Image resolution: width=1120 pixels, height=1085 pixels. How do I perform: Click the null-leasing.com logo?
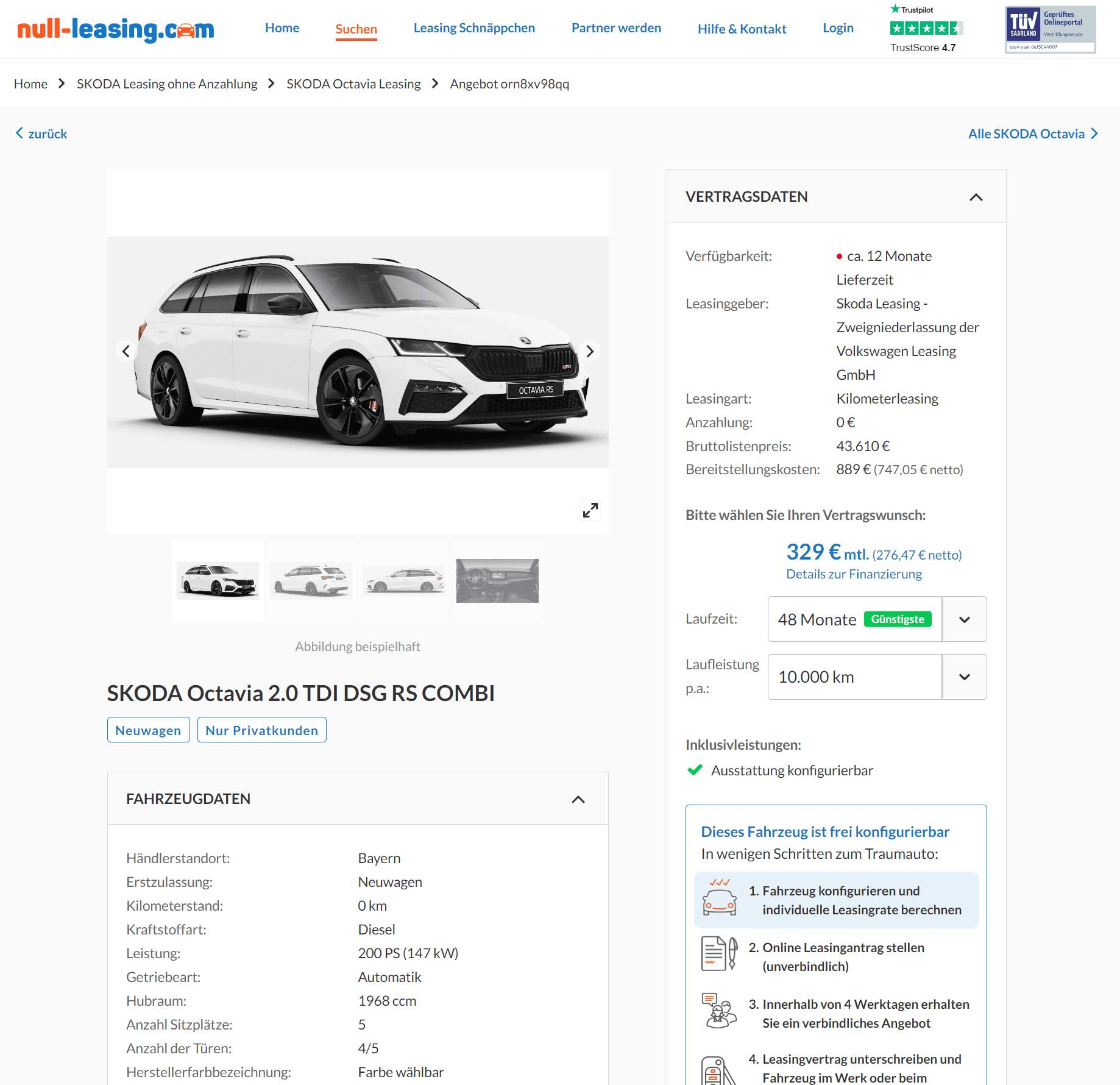116,29
